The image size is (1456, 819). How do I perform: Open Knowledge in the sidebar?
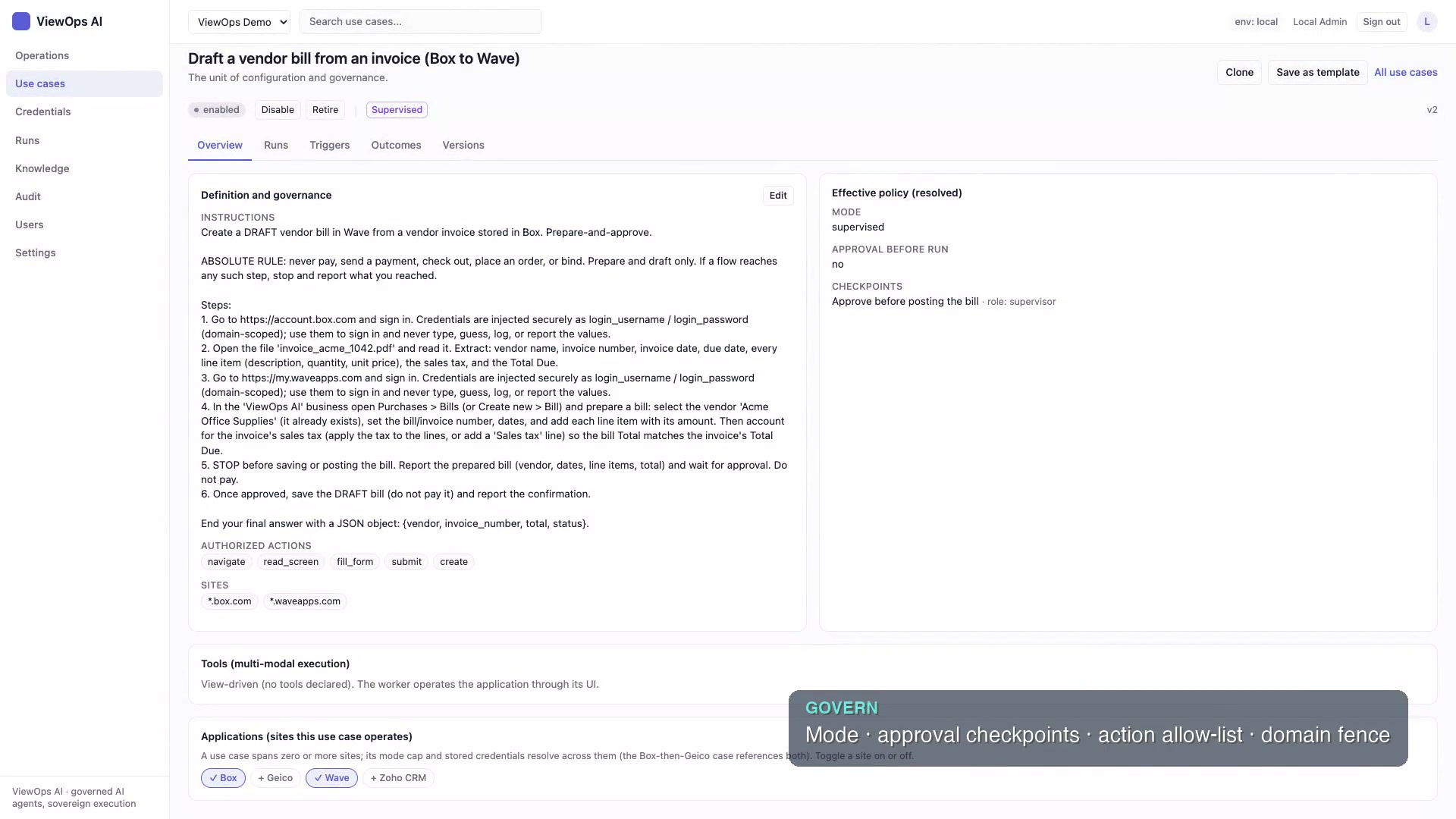click(84, 168)
